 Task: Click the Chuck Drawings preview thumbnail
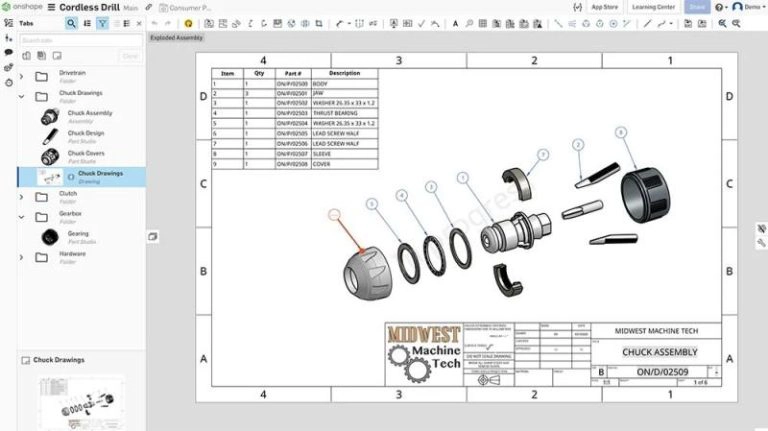(75, 402)
